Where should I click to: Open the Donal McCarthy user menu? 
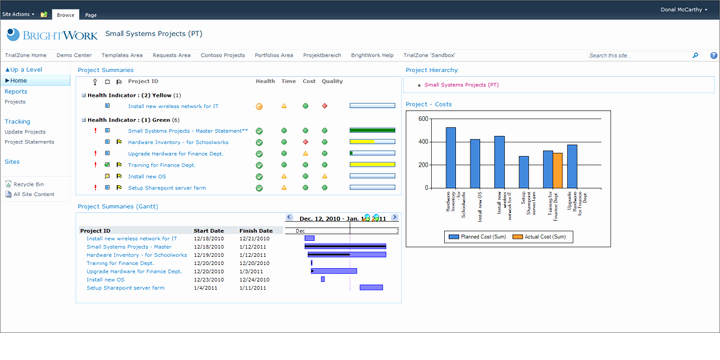(683, 10)
